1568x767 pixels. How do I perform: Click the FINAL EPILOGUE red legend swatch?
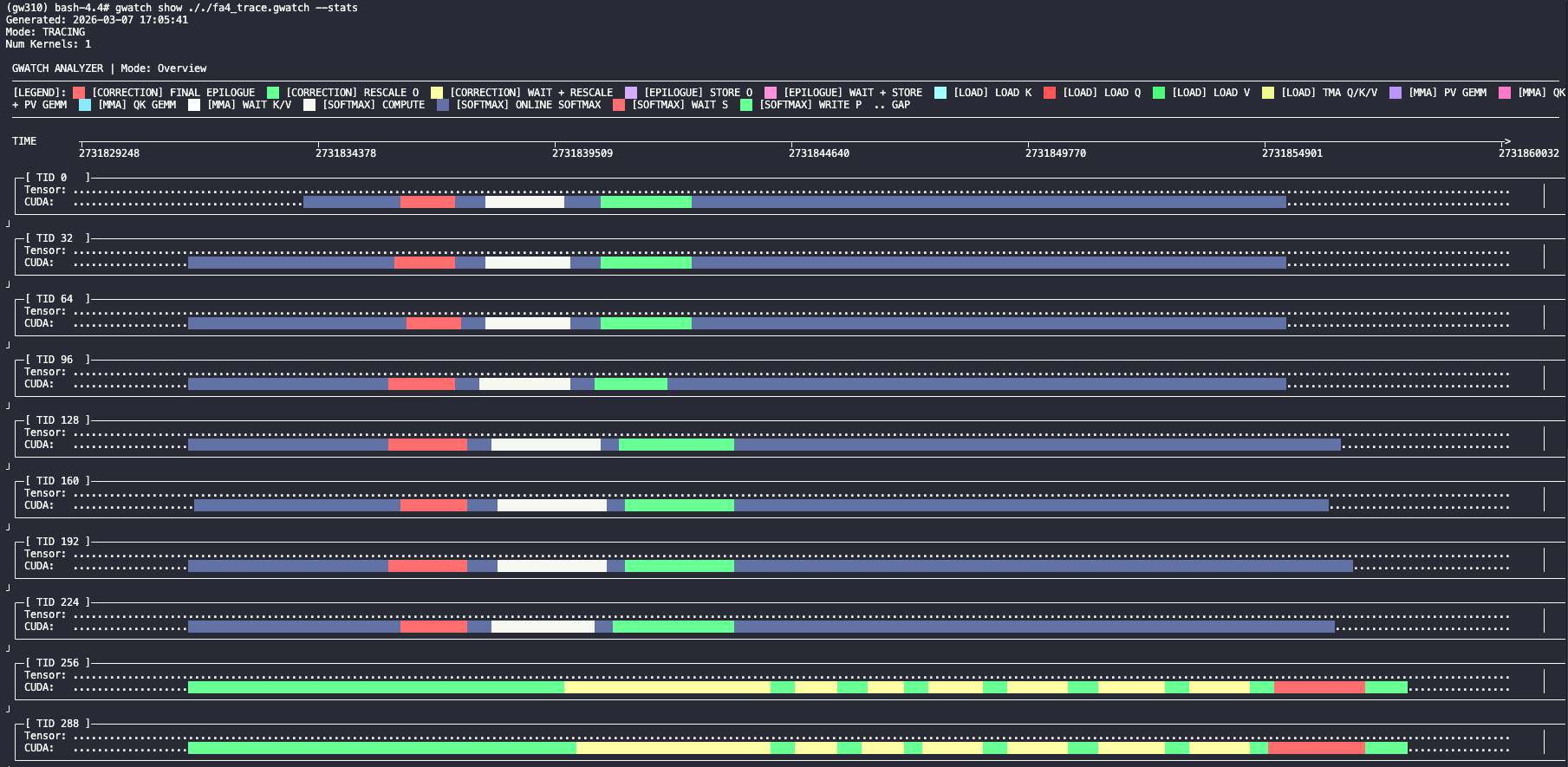[79, 93]
